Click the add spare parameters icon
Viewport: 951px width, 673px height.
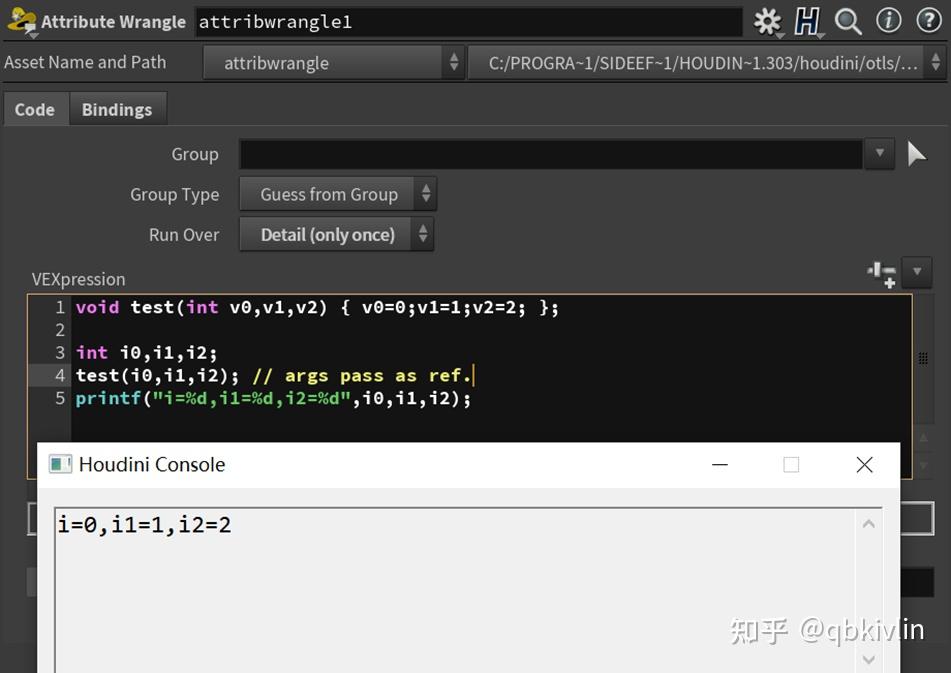point(880,271)
